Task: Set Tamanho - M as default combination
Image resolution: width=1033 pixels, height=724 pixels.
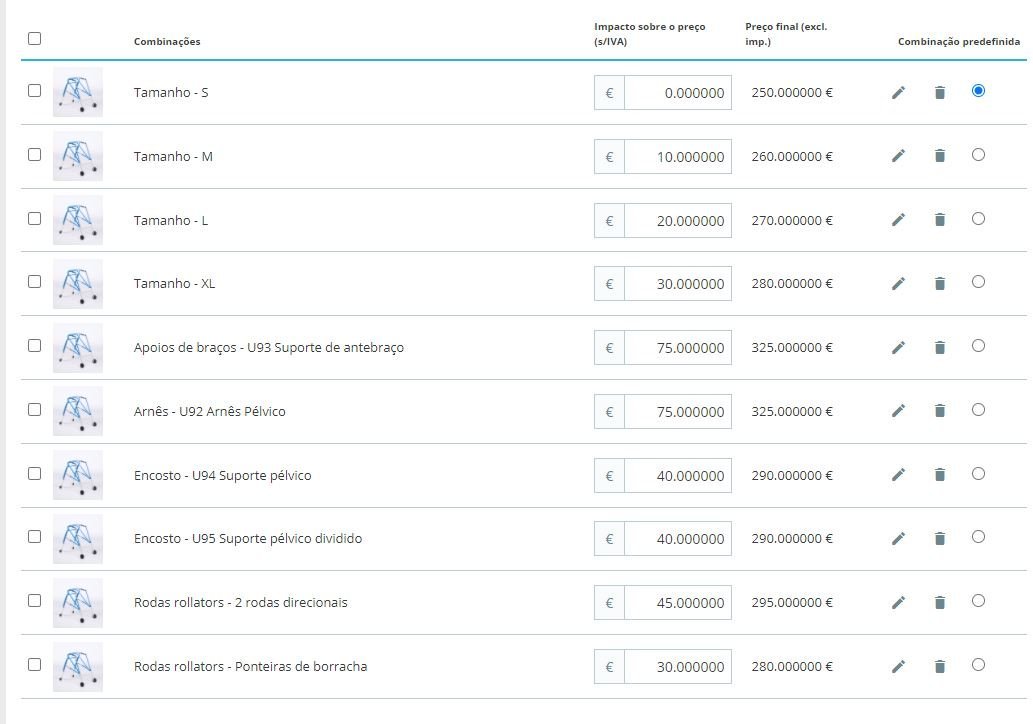Action: tap(978, 154)
